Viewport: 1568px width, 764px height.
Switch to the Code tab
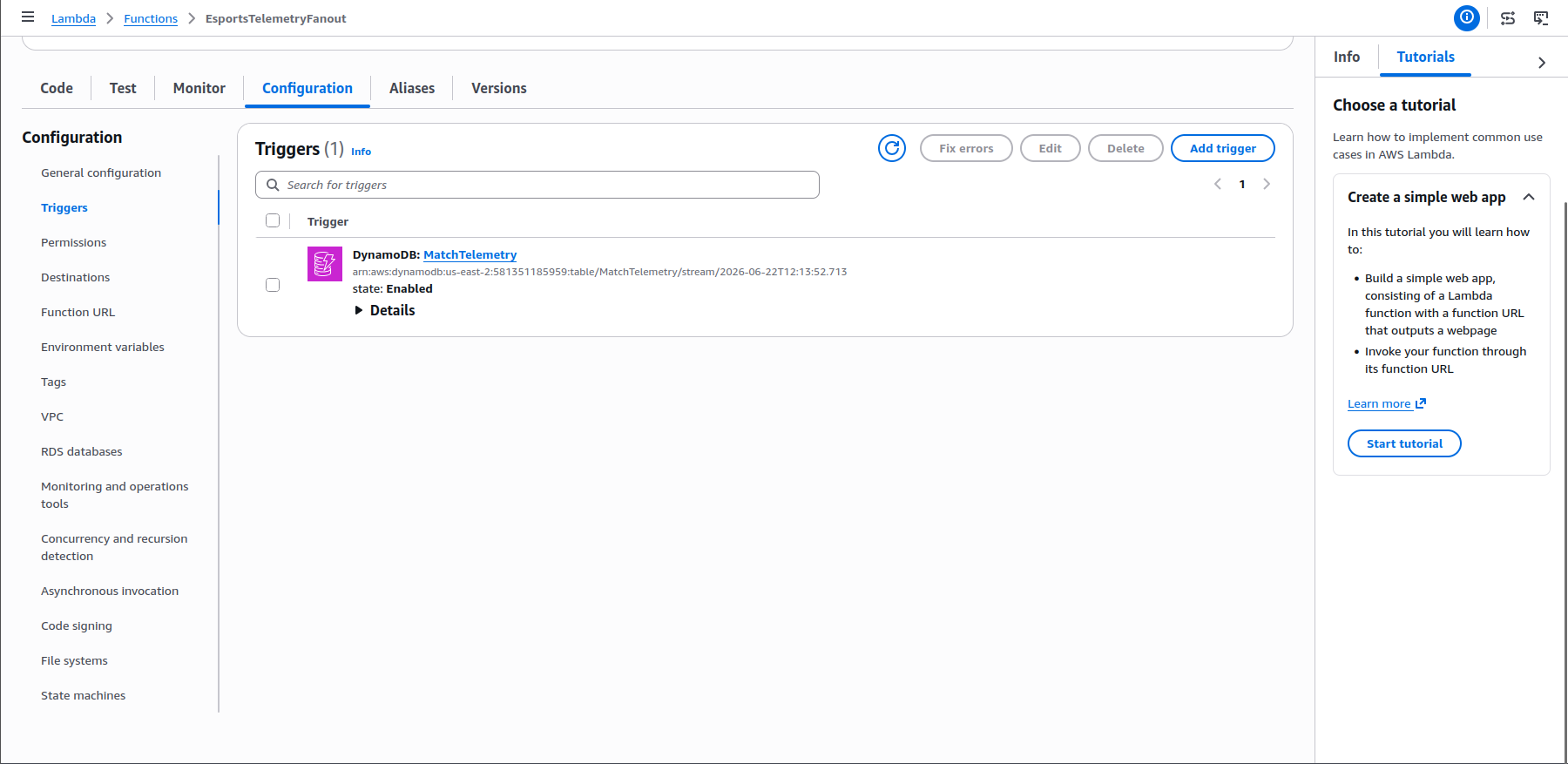(57, 88)
